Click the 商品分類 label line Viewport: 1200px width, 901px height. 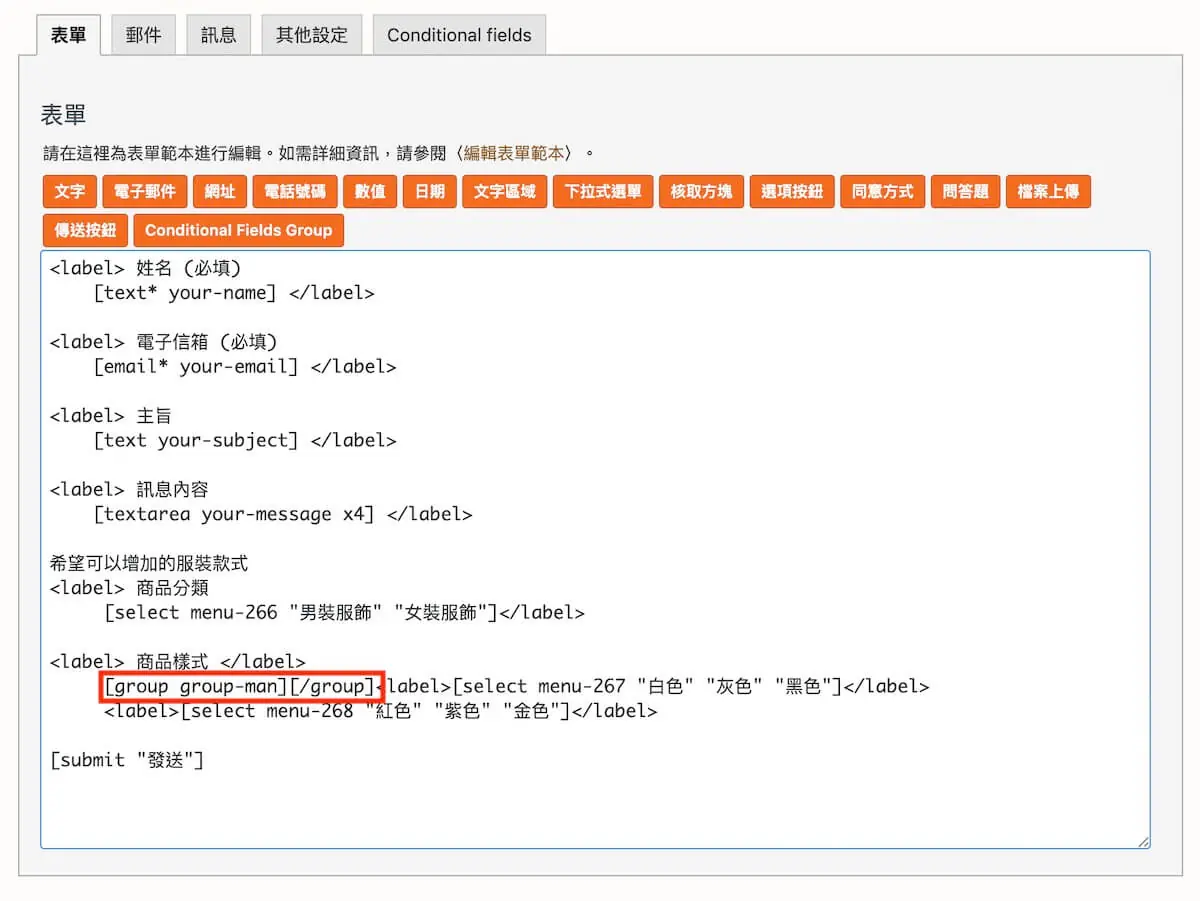(129, 588)
